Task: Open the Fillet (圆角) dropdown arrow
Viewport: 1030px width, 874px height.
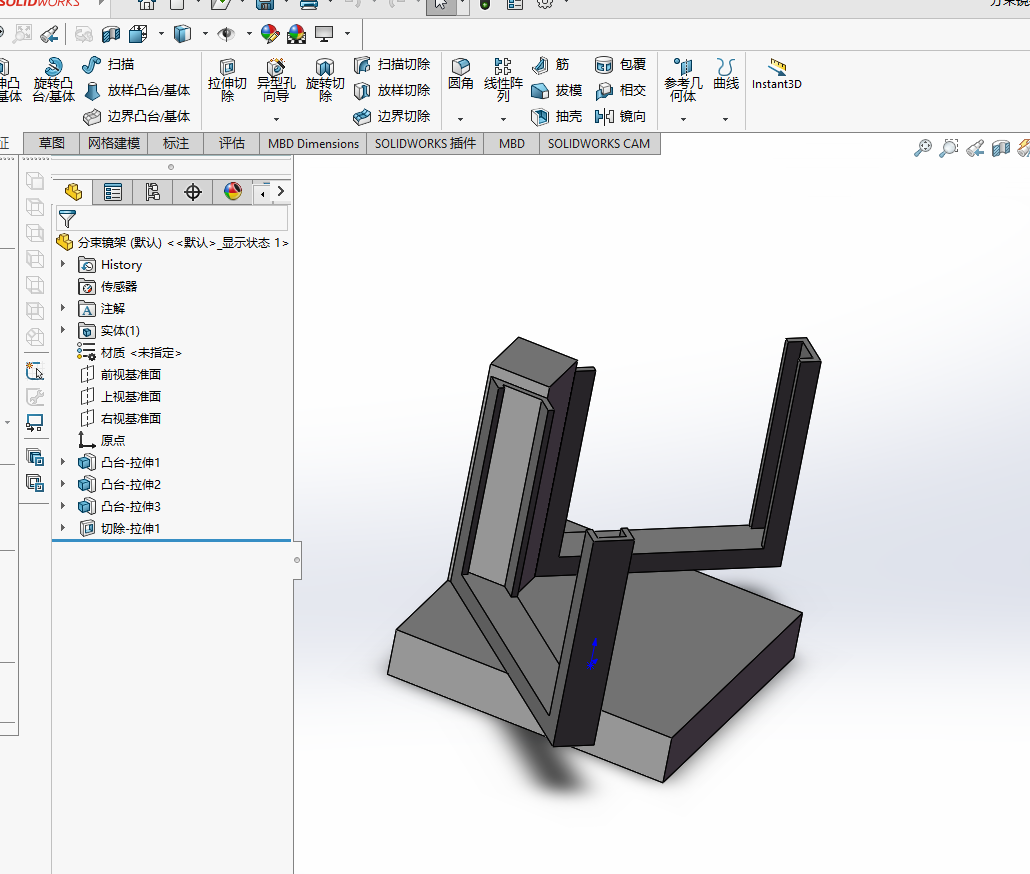Action: point(460,119)
